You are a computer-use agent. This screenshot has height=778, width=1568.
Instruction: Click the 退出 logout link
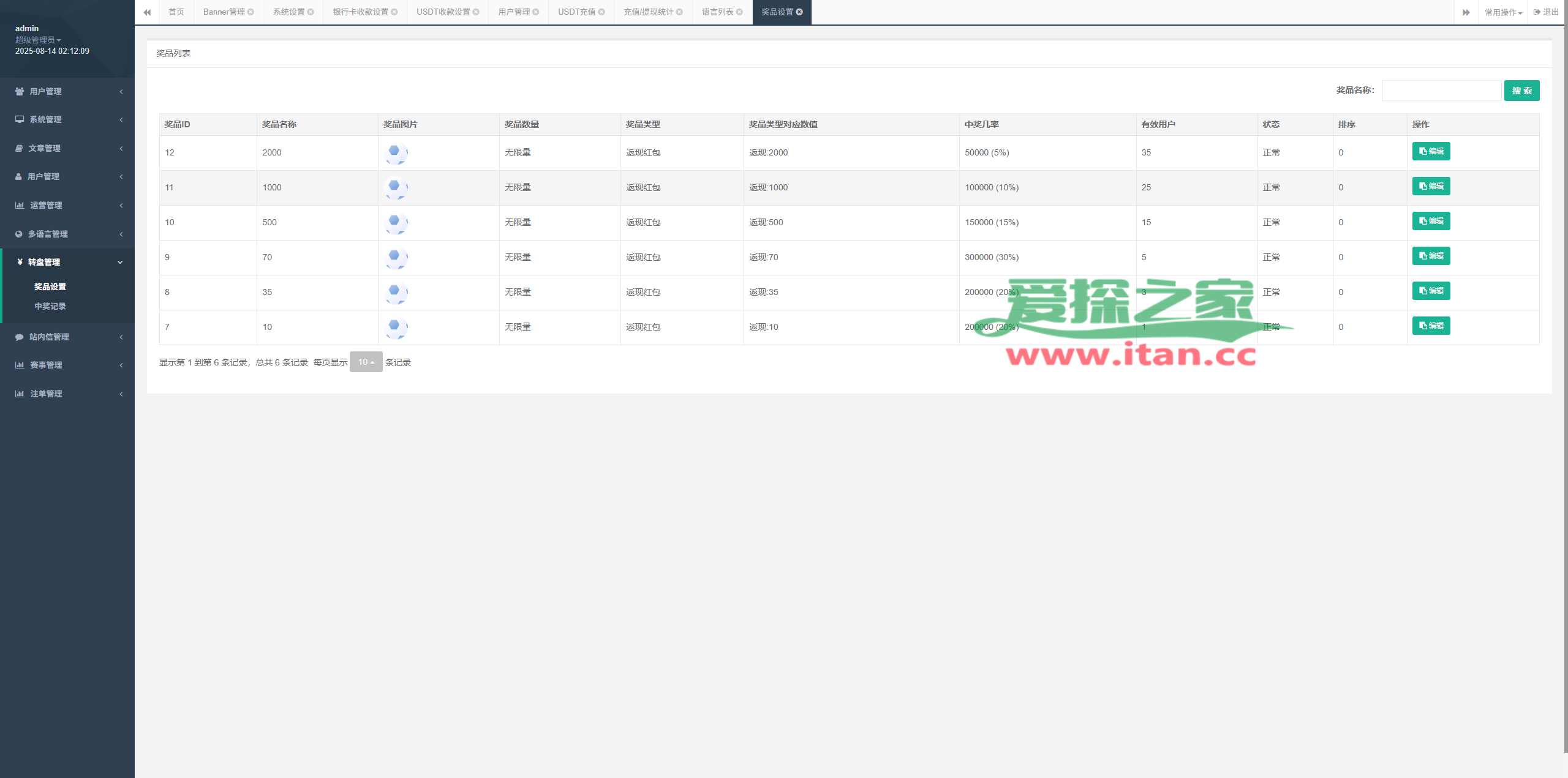(1547, 12)
